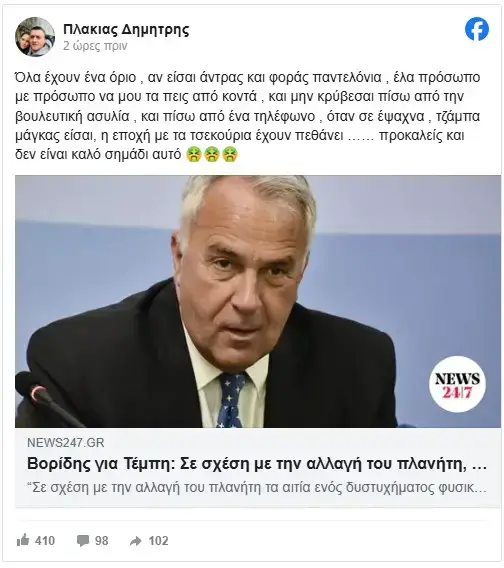Open Πλακιας Δημητρης profile name link
Image resolution: width=504 pixels, height=568 pixels.
click(x=126, y=29)
